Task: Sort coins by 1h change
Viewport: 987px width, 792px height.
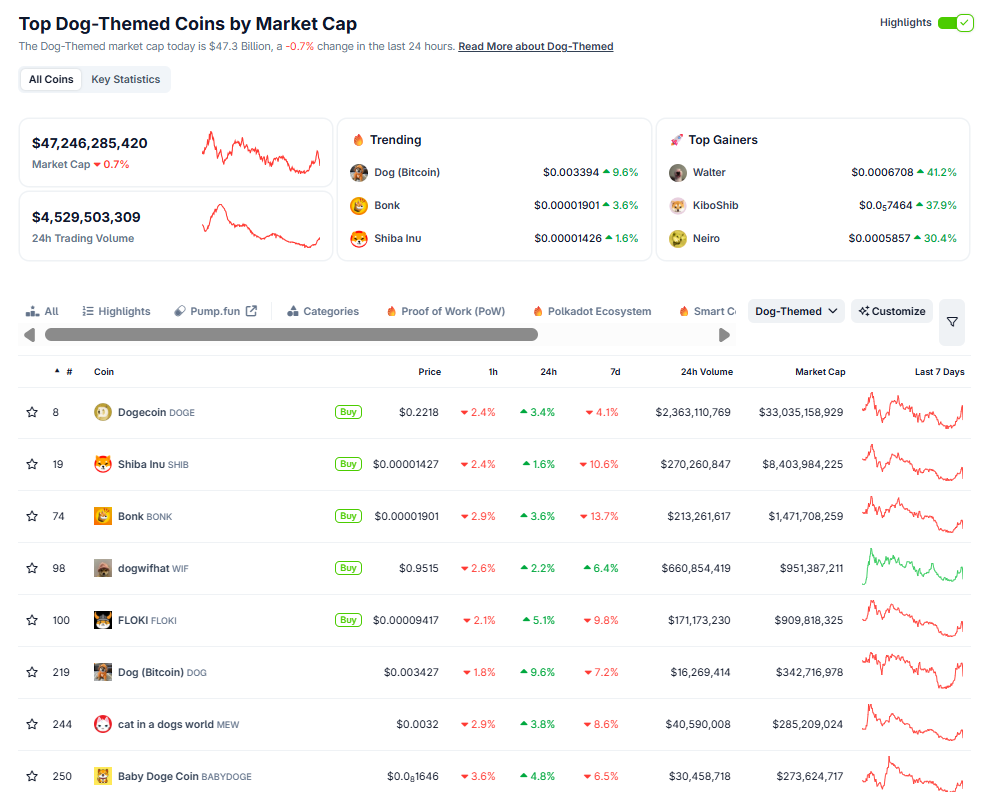Action: tap(493, 372)
